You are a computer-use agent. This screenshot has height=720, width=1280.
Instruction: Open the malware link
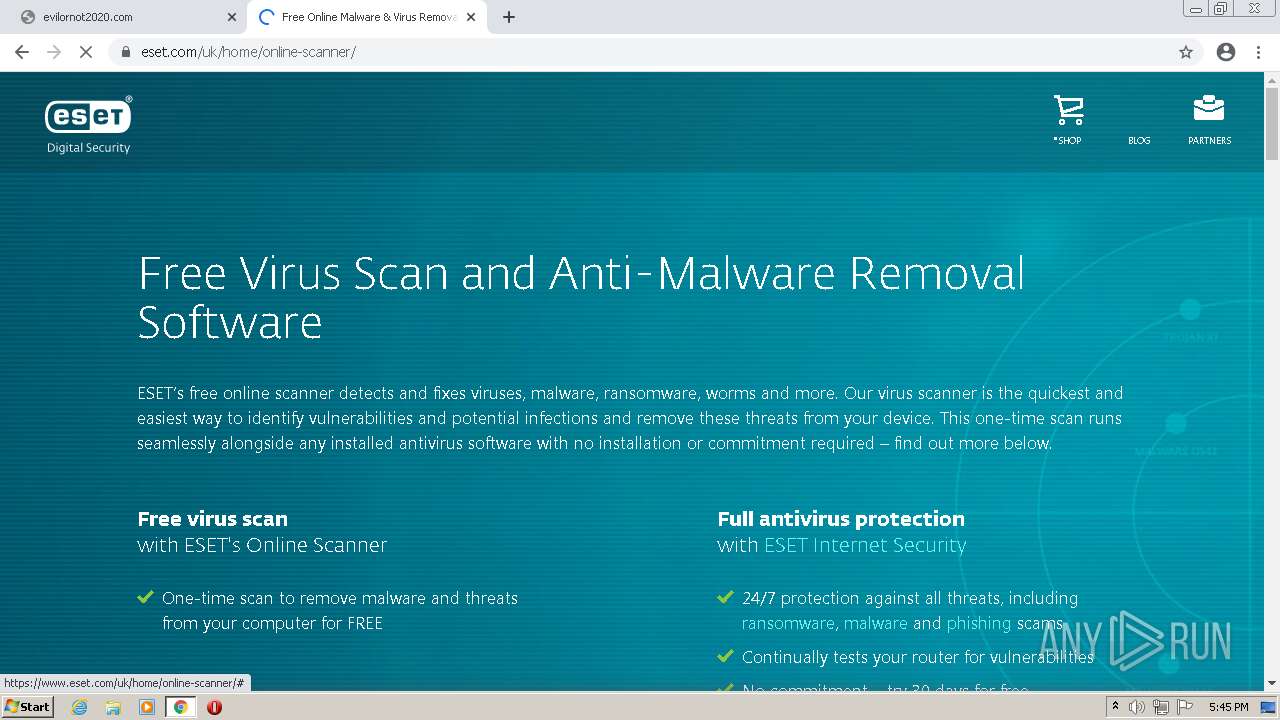(876, 623)
